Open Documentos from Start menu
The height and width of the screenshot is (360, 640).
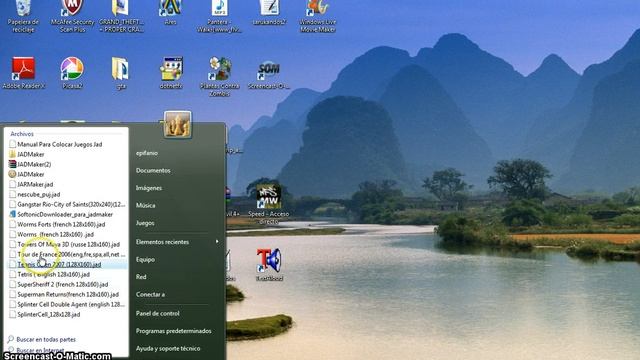point(153,171)
